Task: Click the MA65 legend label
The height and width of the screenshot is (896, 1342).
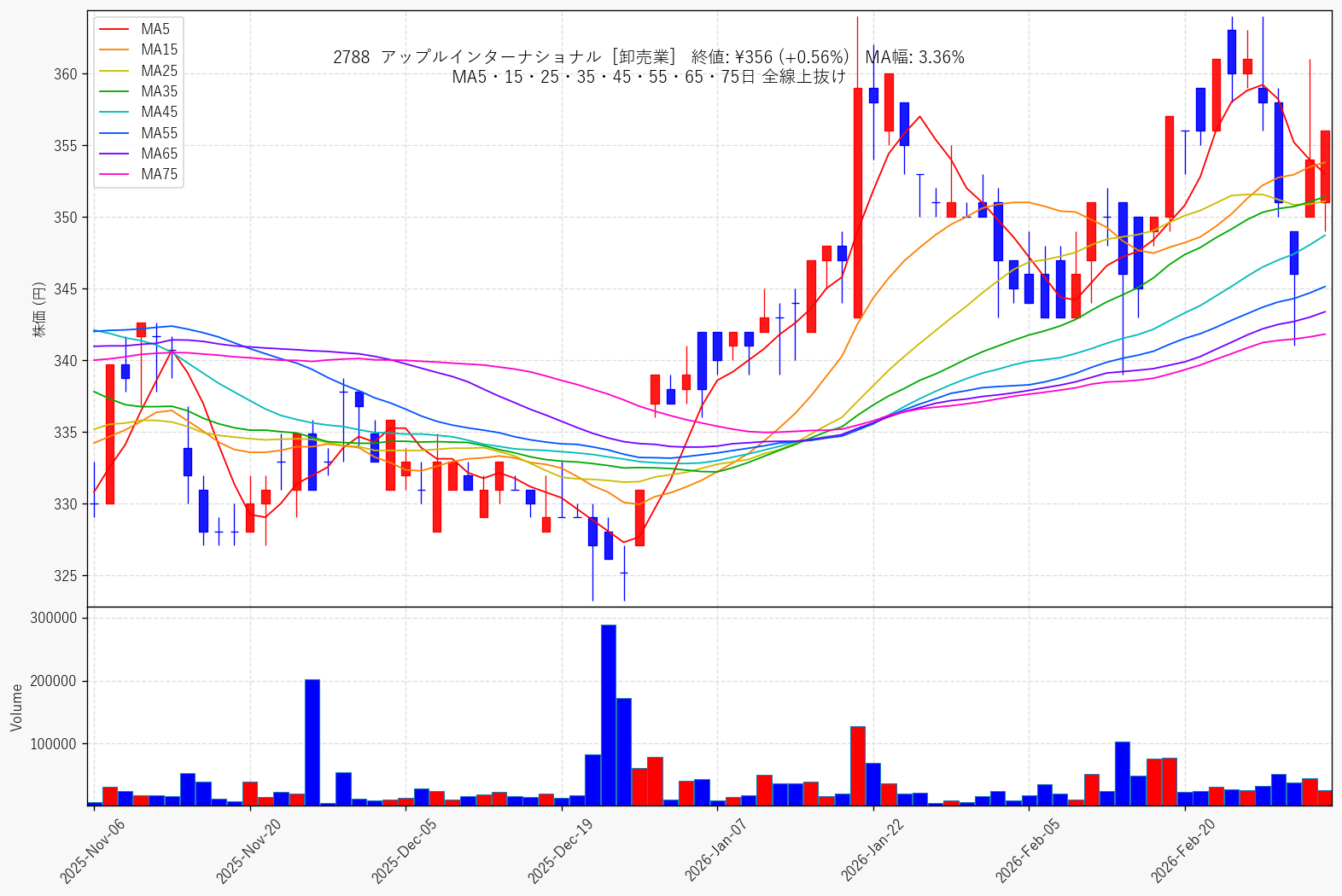Action: (160, 154)
